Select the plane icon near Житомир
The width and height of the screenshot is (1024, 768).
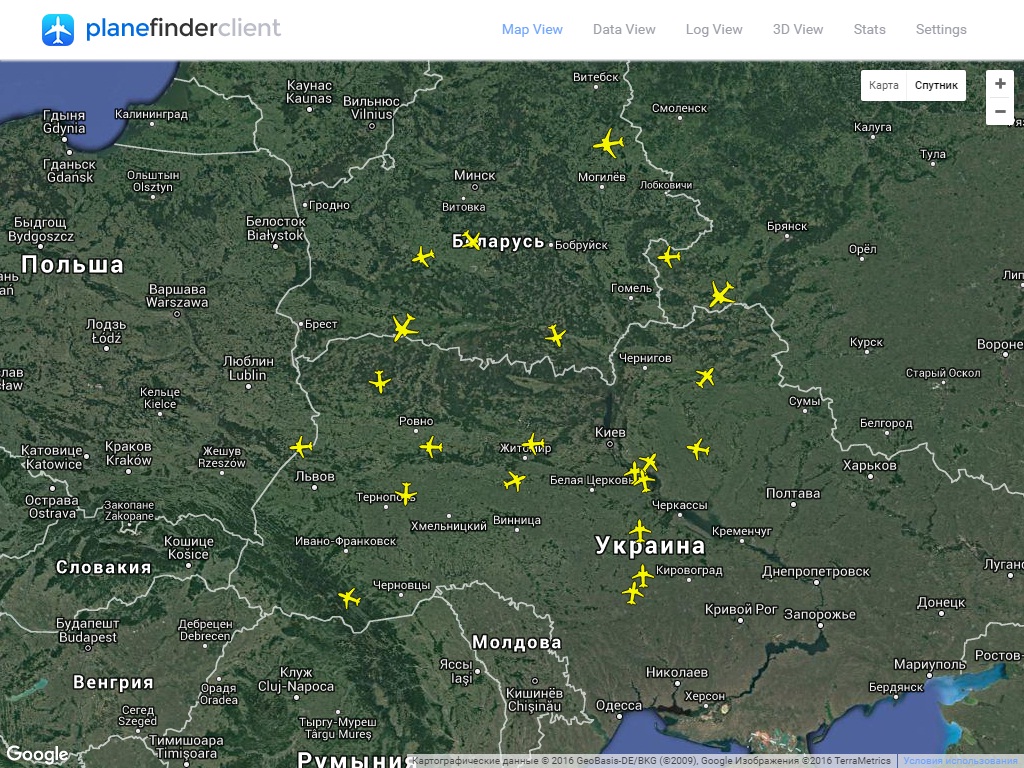coord(534,443)
